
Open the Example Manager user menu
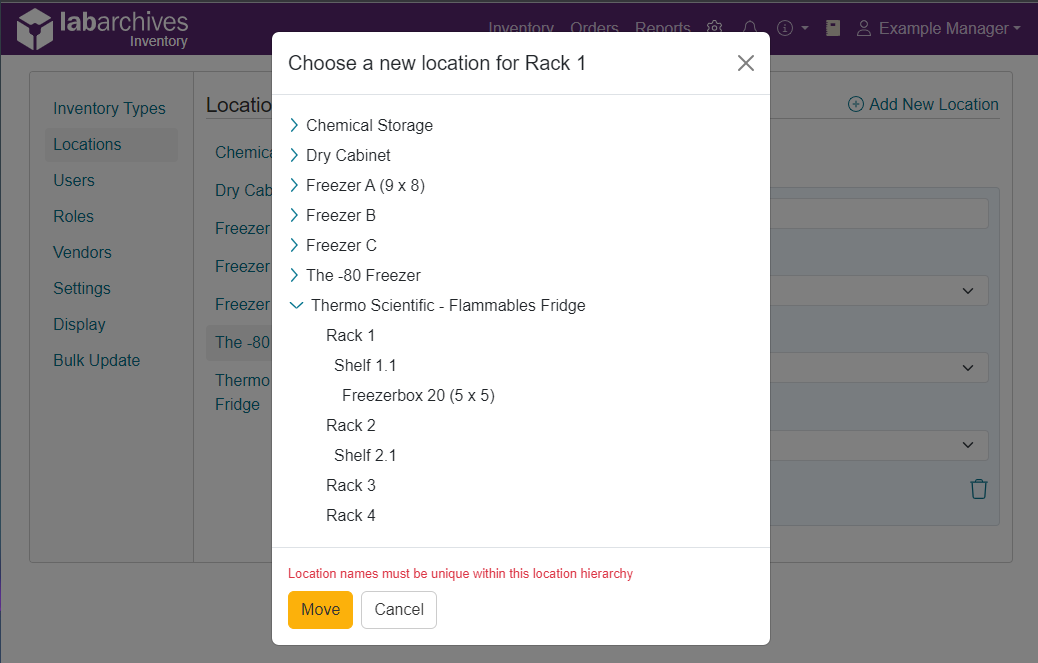click(938, 28)
